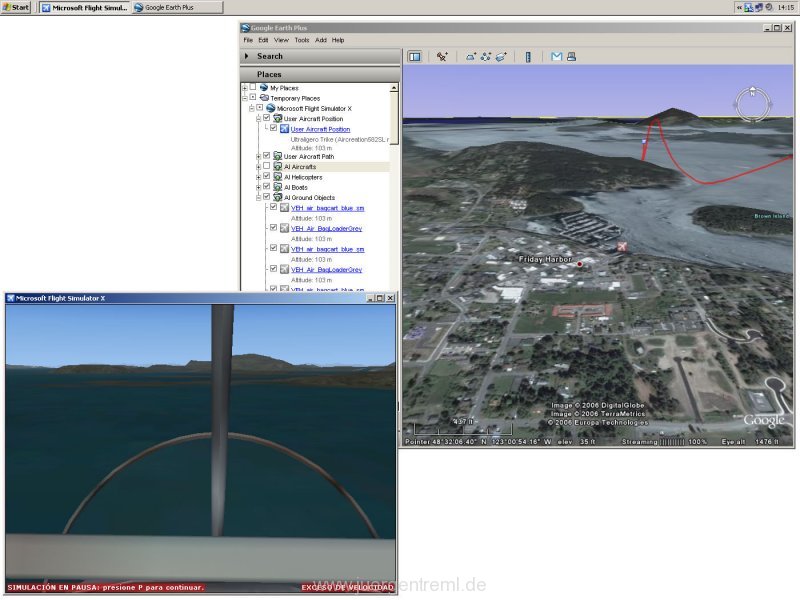Screen dimensions: 800x600
Task: Click the red aircraft marker on the map
Action: (621, 246)
